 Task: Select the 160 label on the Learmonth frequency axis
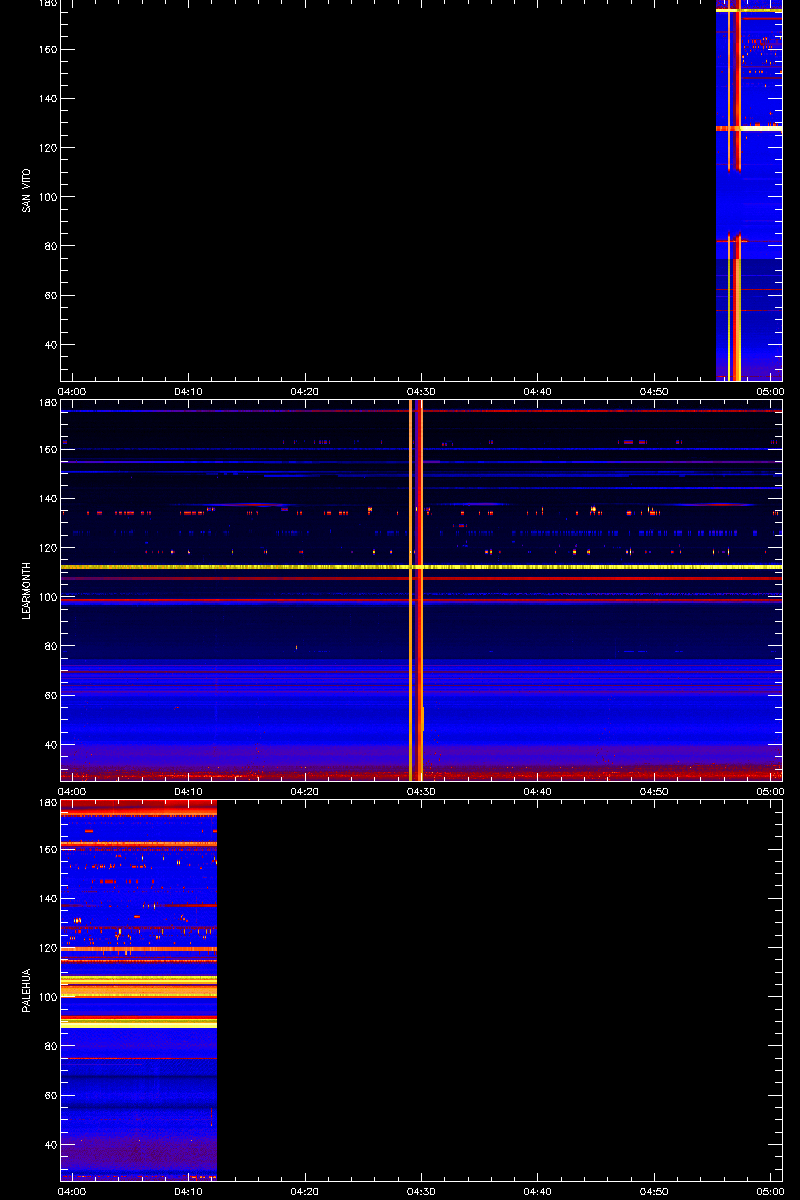pos(47,449)
